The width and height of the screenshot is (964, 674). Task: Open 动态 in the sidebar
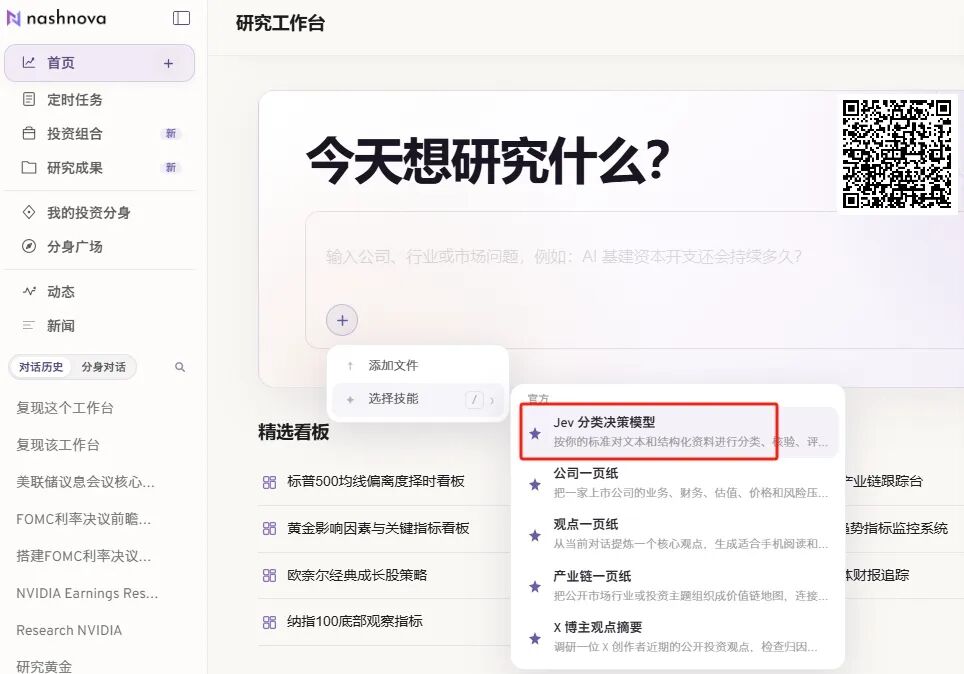pos(61,291)
